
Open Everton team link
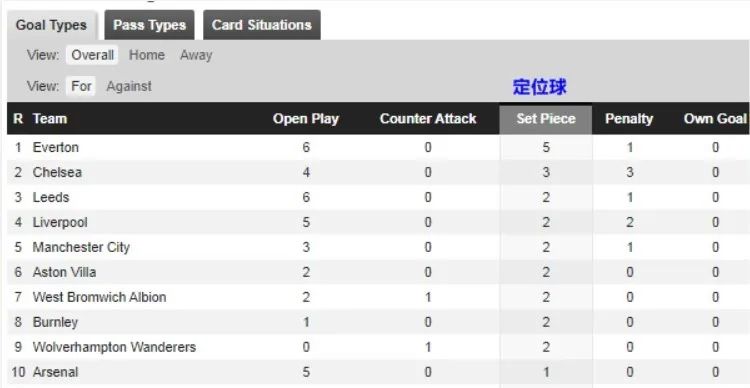click(x=55, y=147)
